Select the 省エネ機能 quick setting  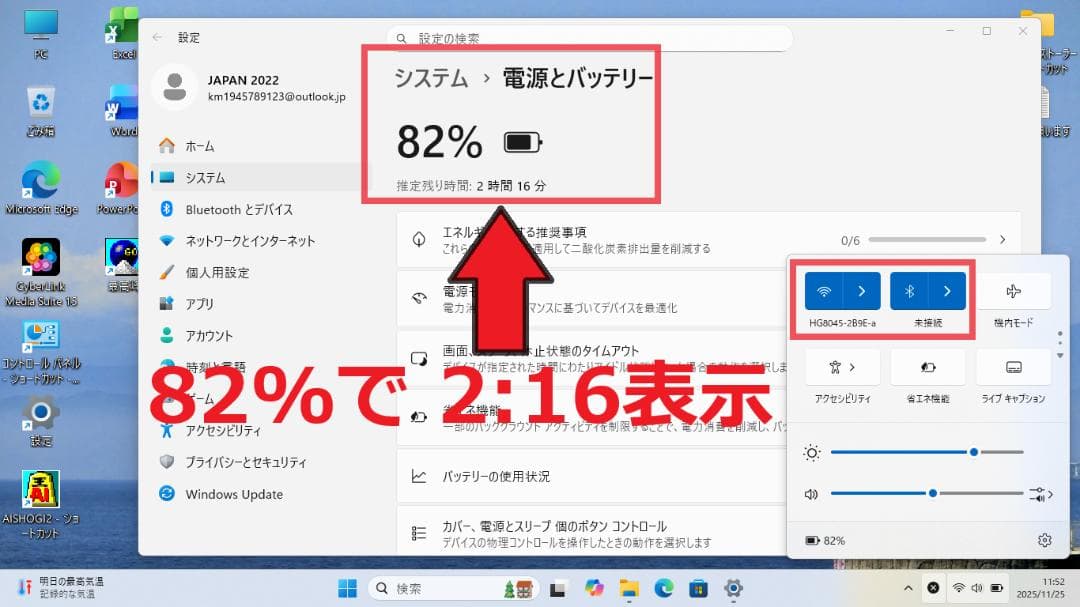click(926, 367)
